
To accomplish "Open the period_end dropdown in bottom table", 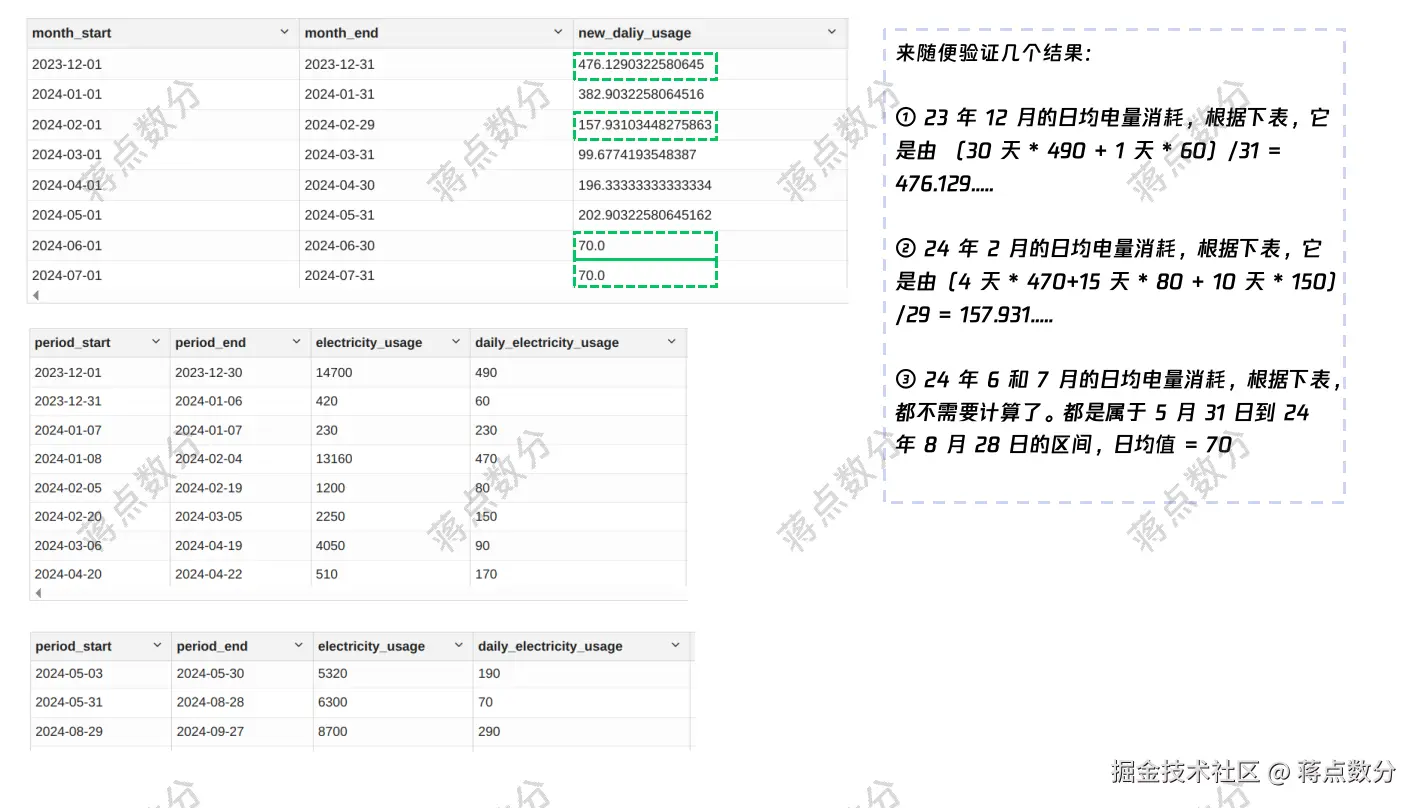I will (295, 646).
